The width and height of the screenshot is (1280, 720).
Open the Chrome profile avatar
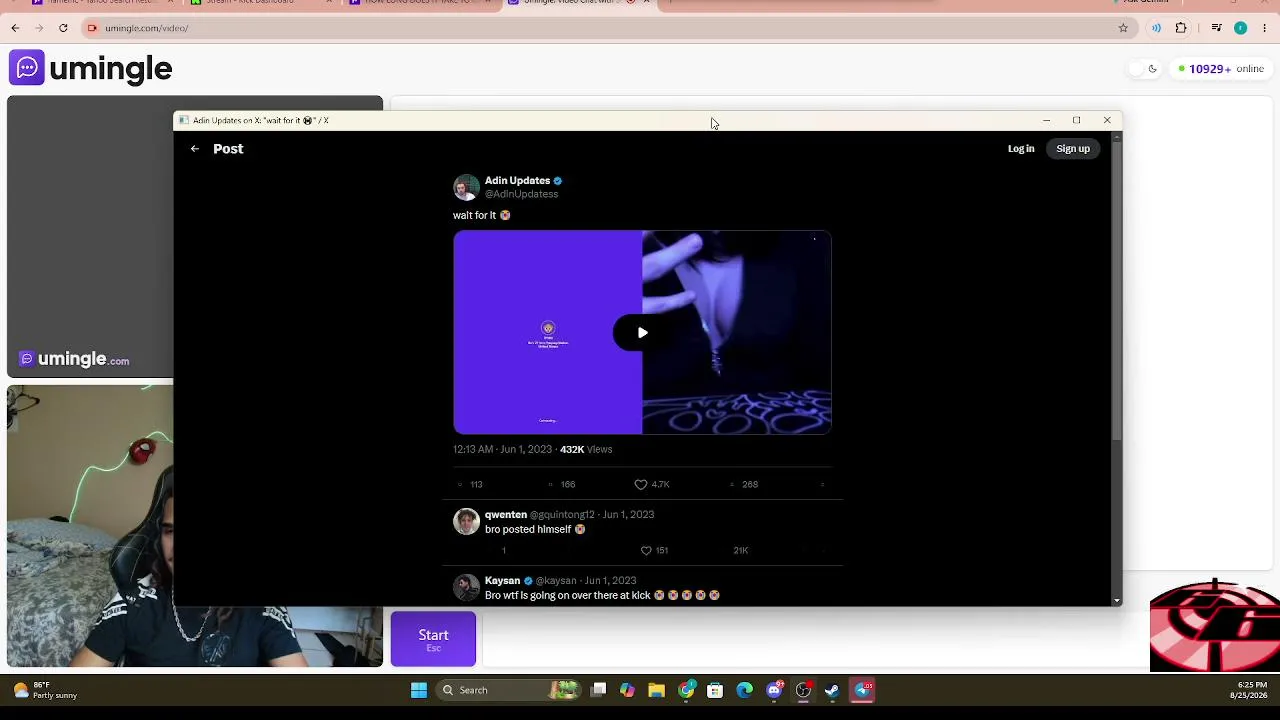(1240, 28)
